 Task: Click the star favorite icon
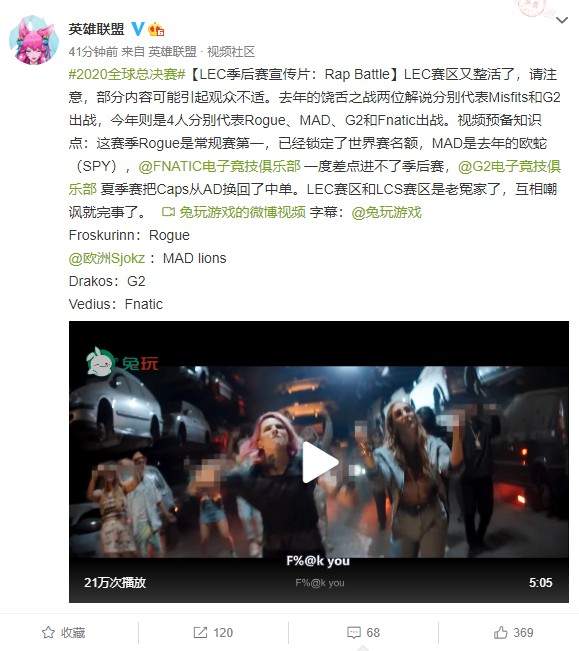[48, 632]
